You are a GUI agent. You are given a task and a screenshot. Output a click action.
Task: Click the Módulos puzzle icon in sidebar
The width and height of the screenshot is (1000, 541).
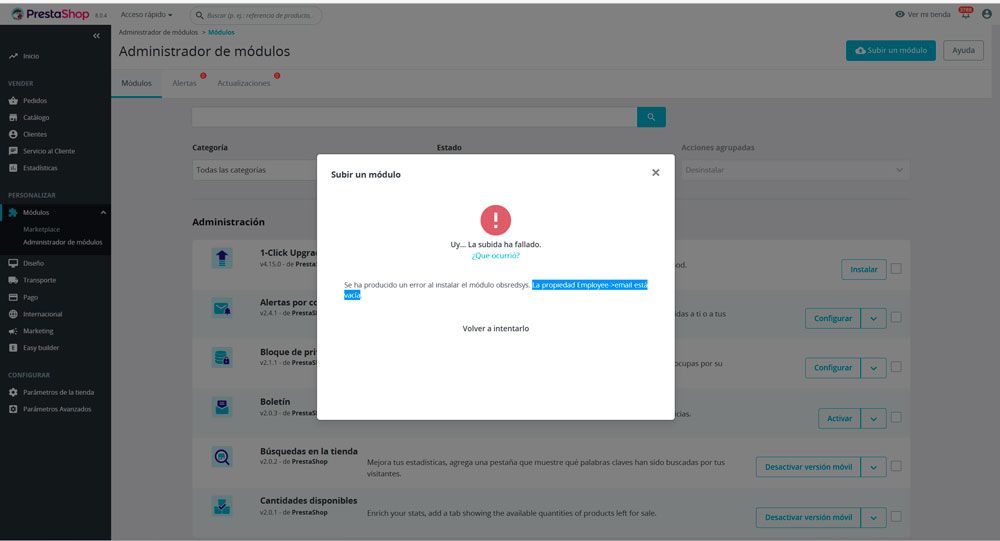coord(13,212)
